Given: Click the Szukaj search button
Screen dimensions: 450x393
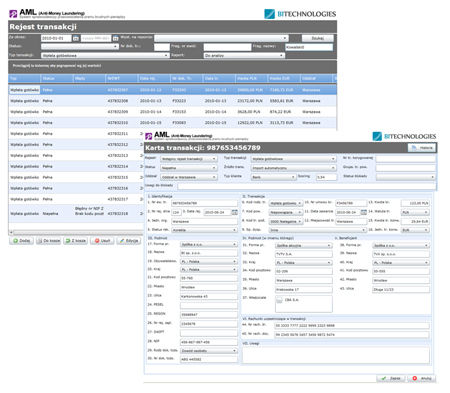Looking at the screenshot, I should 317,38.
